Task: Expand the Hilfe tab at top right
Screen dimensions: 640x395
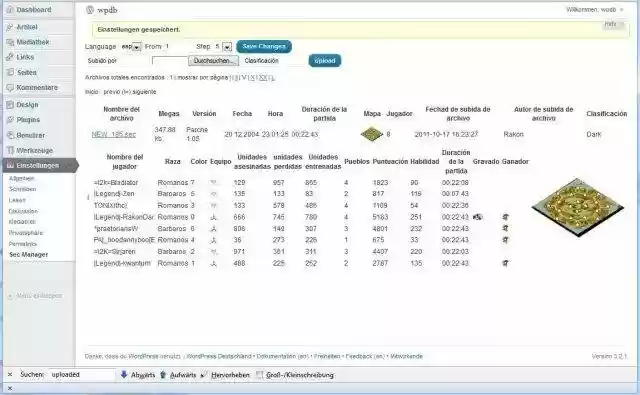Action: 614,24
